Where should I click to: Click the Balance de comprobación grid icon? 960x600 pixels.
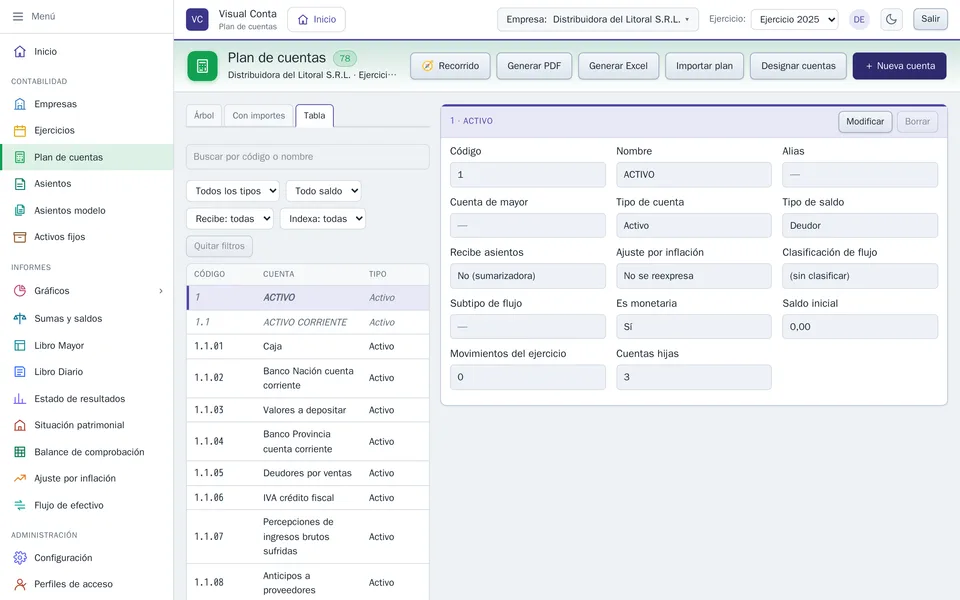(x=20, y=452)
